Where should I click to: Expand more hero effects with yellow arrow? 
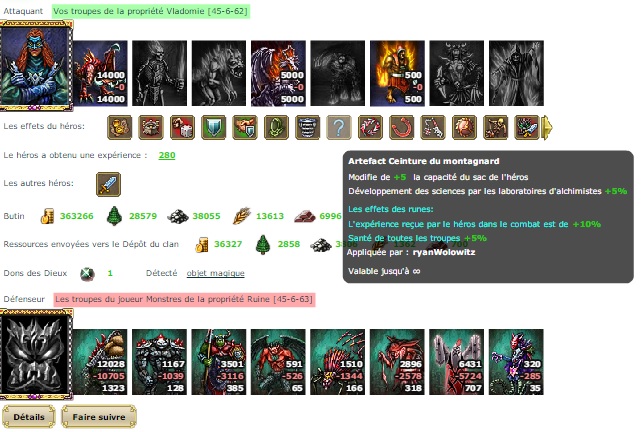[547, 127]
